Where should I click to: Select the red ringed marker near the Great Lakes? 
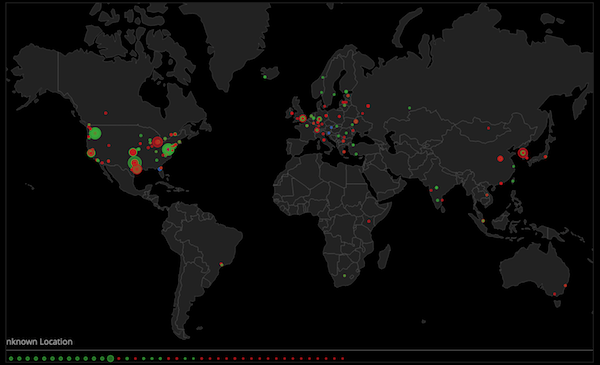point(157,142)
